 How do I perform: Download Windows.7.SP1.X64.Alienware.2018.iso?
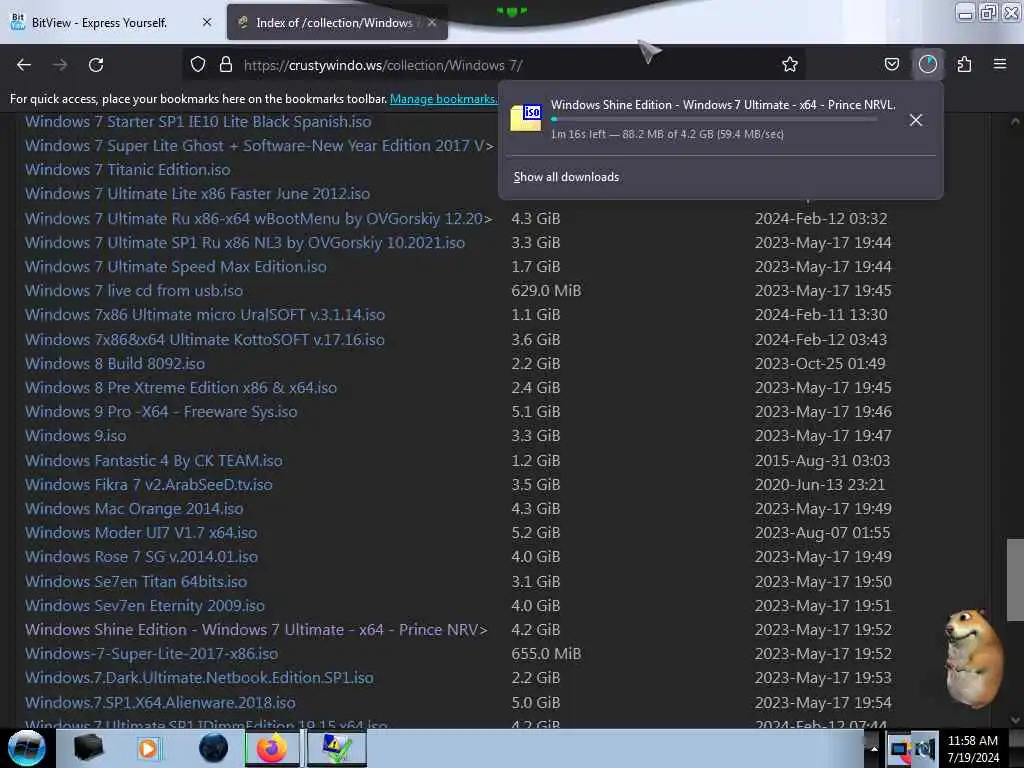[x=160, y=703]
